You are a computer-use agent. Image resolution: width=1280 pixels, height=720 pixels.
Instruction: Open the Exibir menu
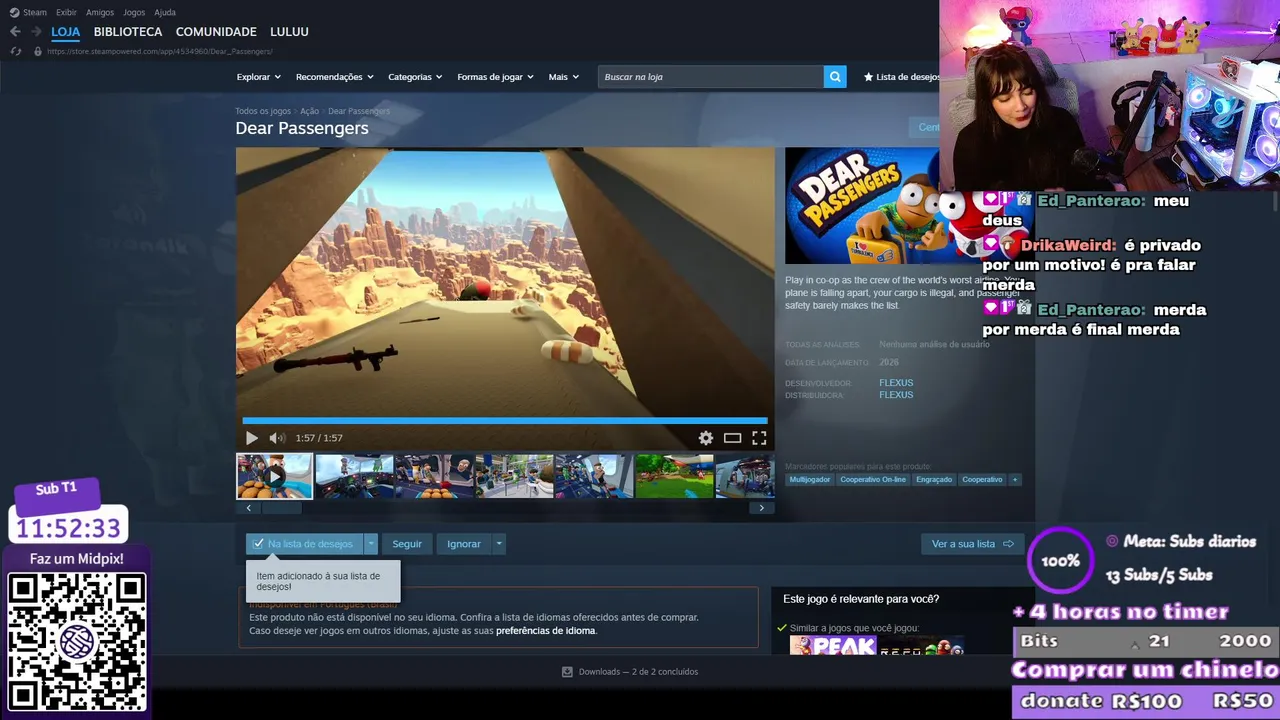pyautogui.click(x=66, y=12)
